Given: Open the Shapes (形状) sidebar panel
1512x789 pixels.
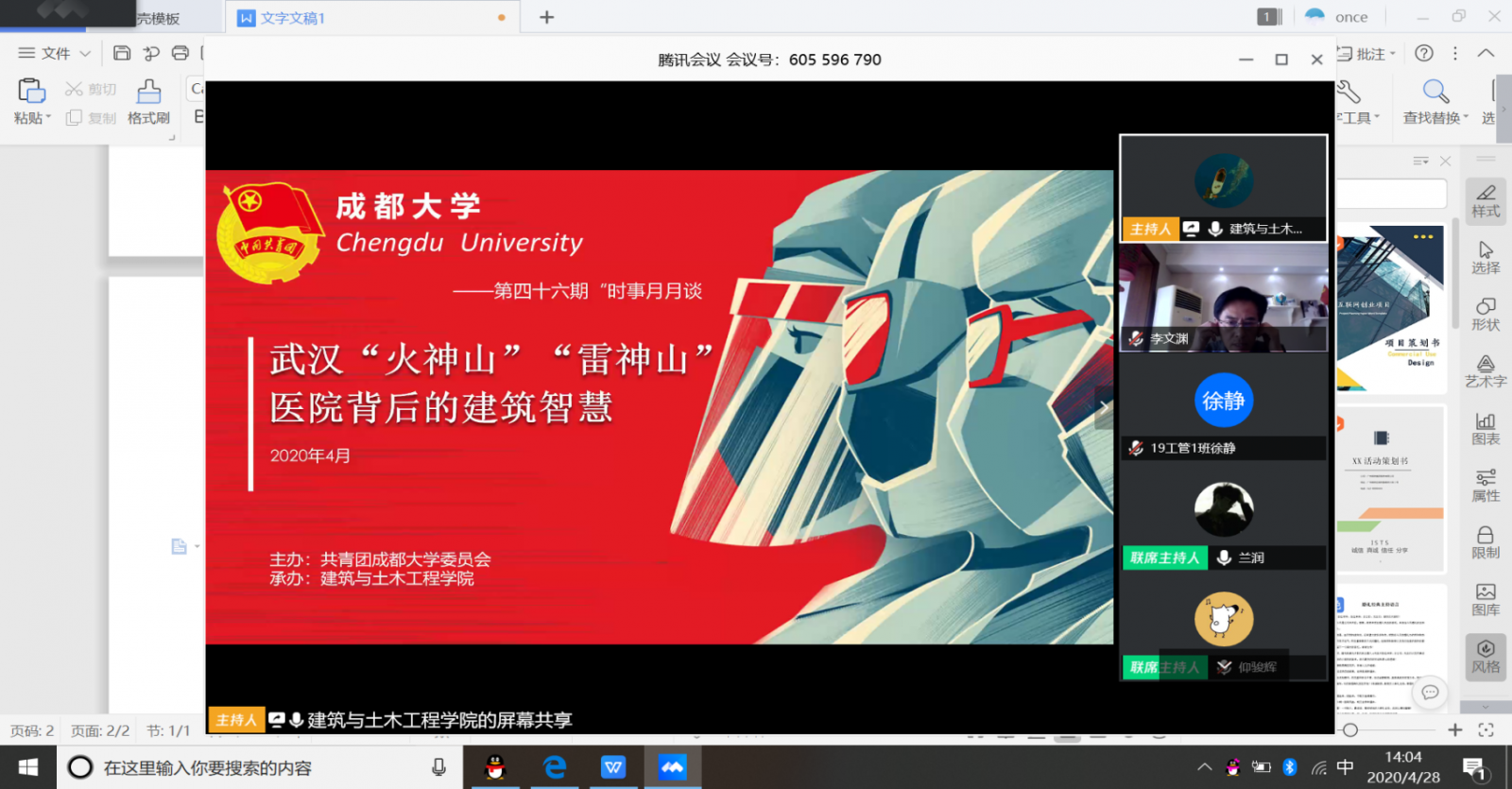Looking at the screenshot, I should pos(1485,314).
